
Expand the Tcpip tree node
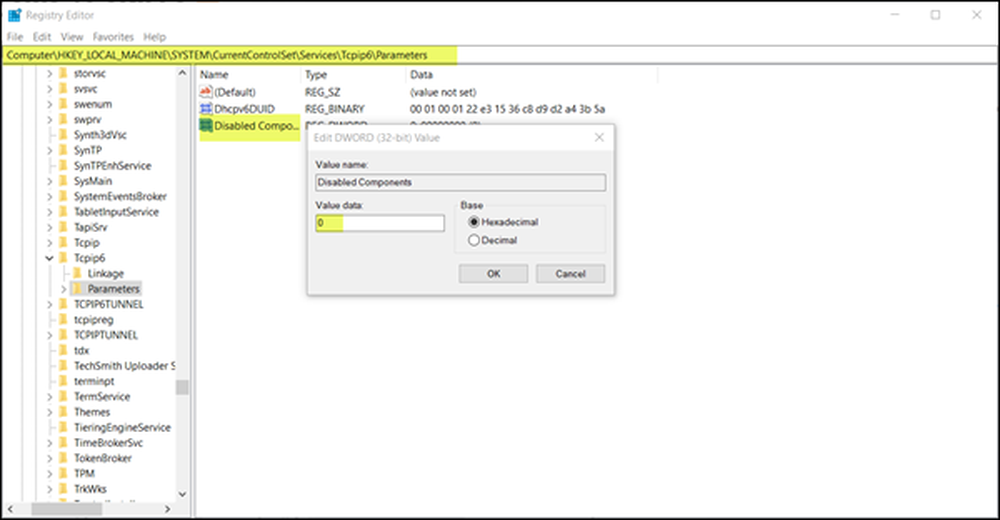point(48,243)
